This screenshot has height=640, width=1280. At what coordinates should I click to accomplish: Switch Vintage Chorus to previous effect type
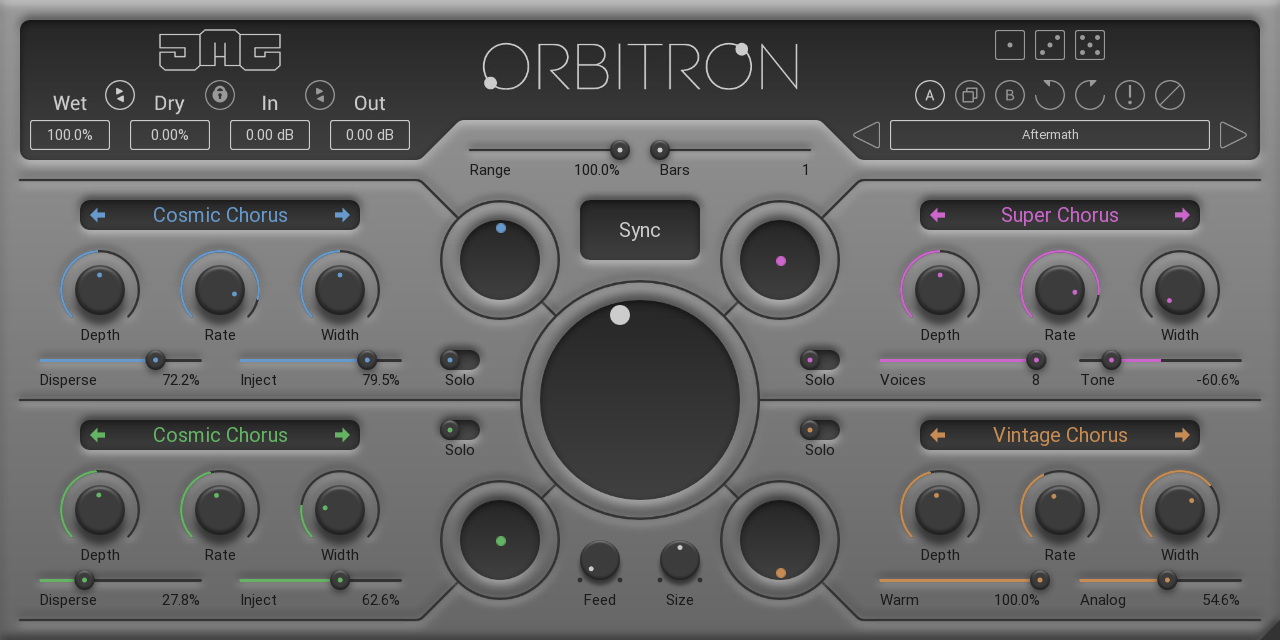click(x=937, y=435)
